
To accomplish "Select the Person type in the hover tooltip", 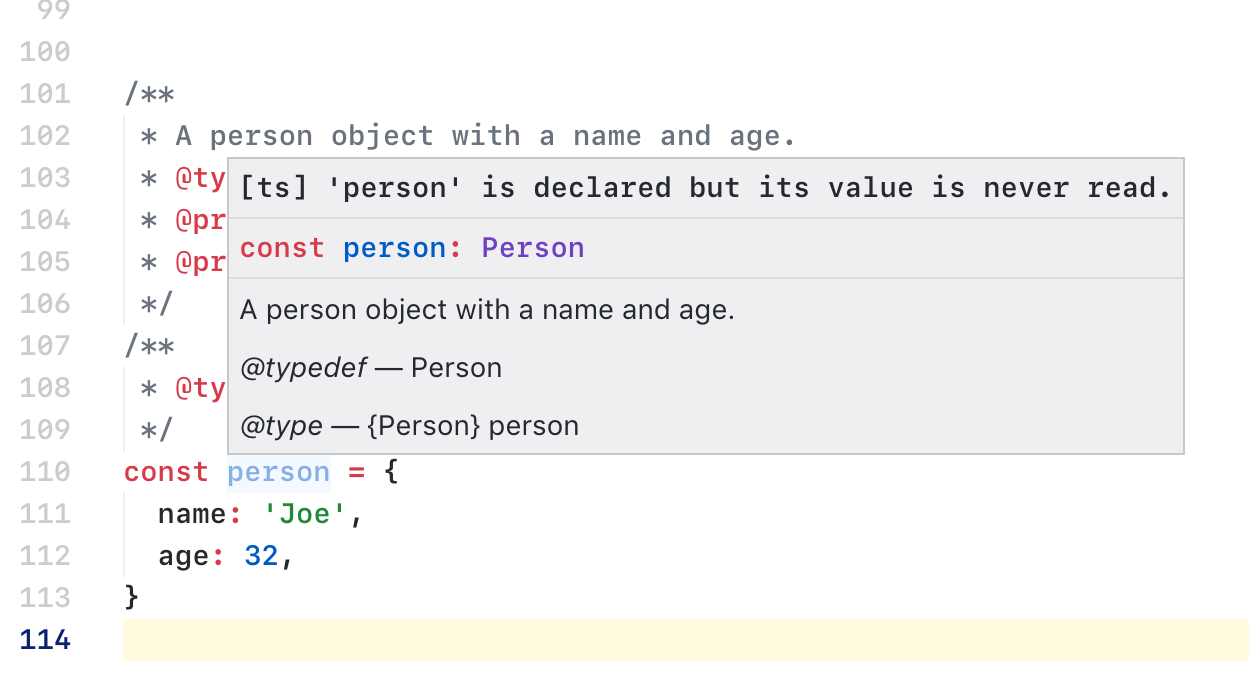I will [533, 247].
